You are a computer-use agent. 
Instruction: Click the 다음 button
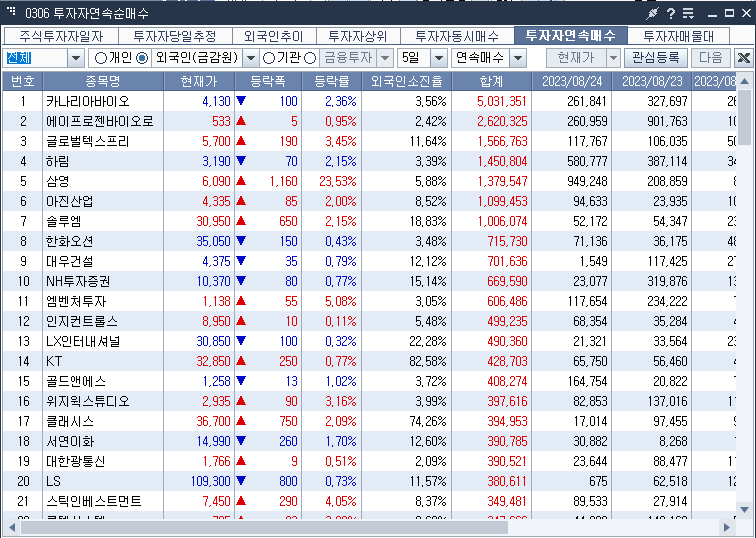coord(711,58)
